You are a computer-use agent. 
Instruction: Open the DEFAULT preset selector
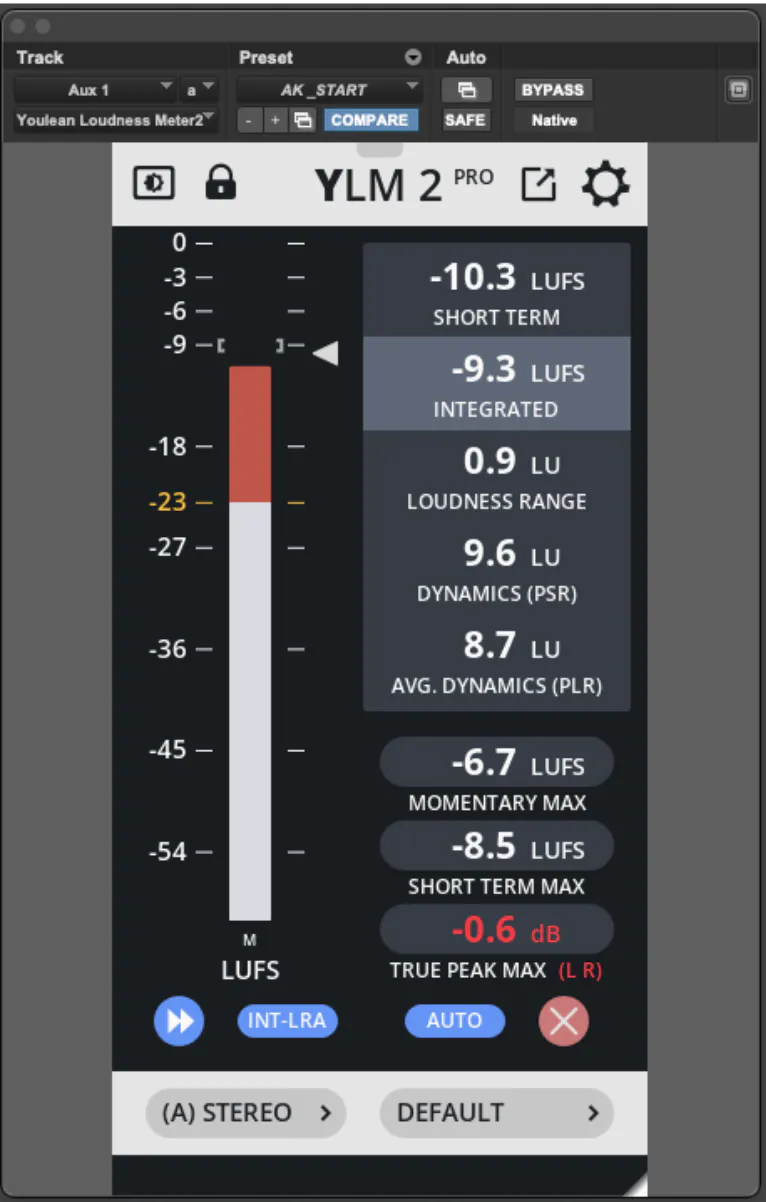(497, 1113)
